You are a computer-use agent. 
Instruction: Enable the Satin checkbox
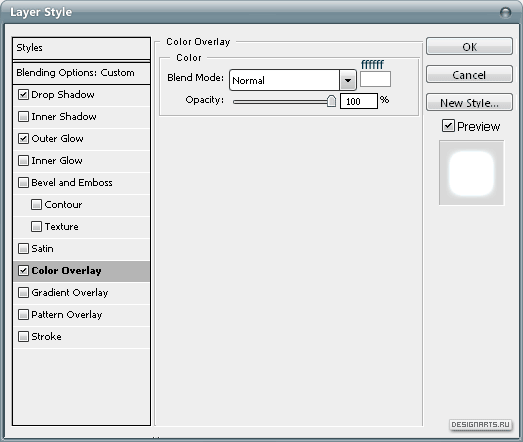pos(23,249)
